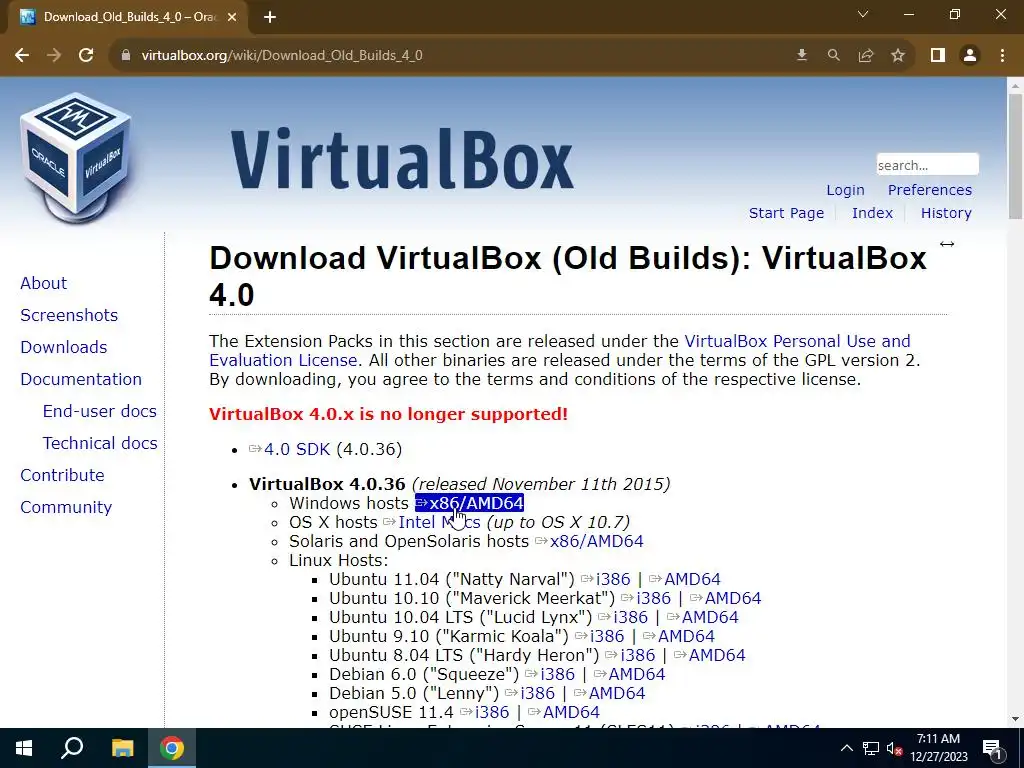Viewport: 1024px width, 768px height.
Task: Open the Login link
Action: [x=845, y=190]
